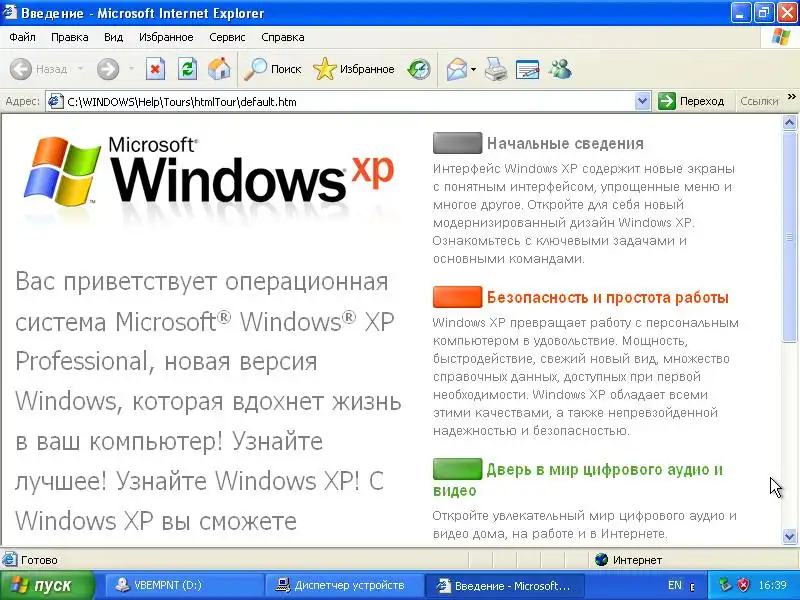Open the Сервис menu
The width and height of the screenshot is (800, 600).
coord(227,37)
